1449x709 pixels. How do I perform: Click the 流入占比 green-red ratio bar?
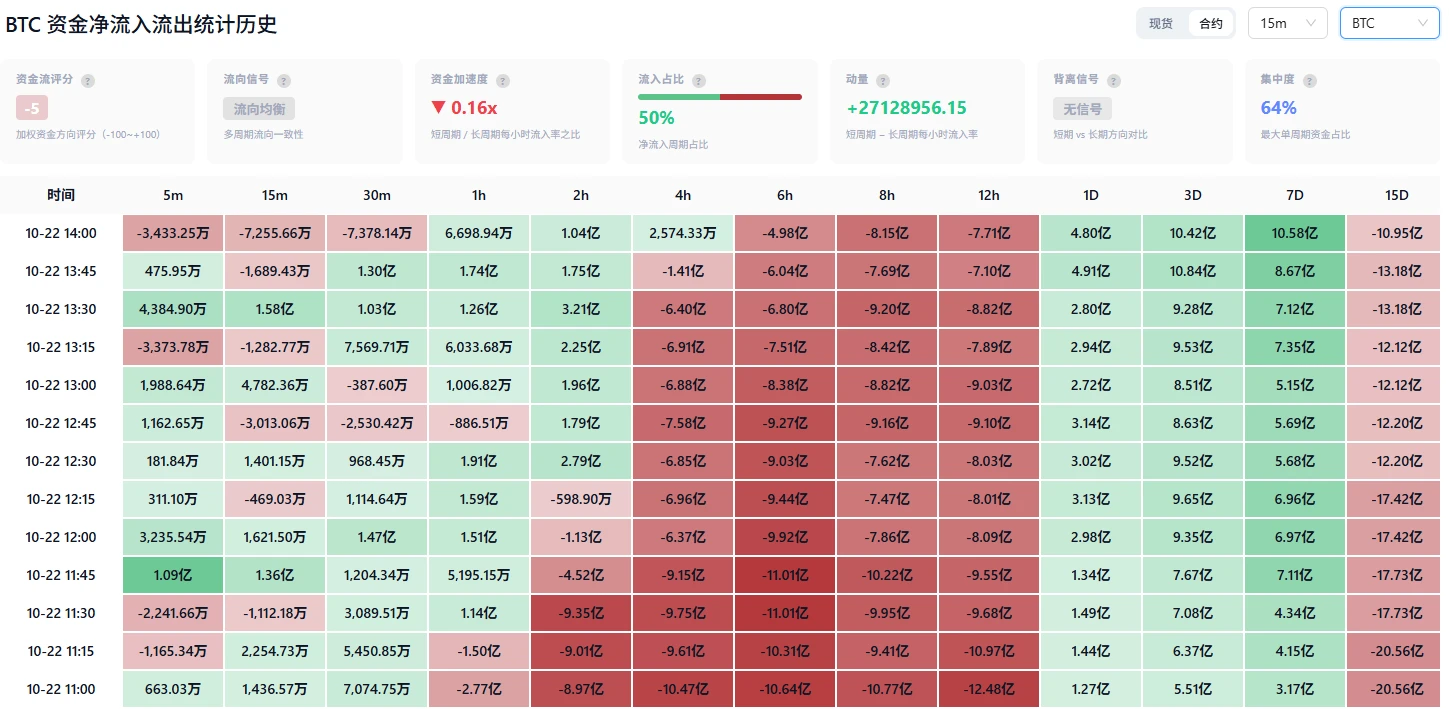click(720, 97)
